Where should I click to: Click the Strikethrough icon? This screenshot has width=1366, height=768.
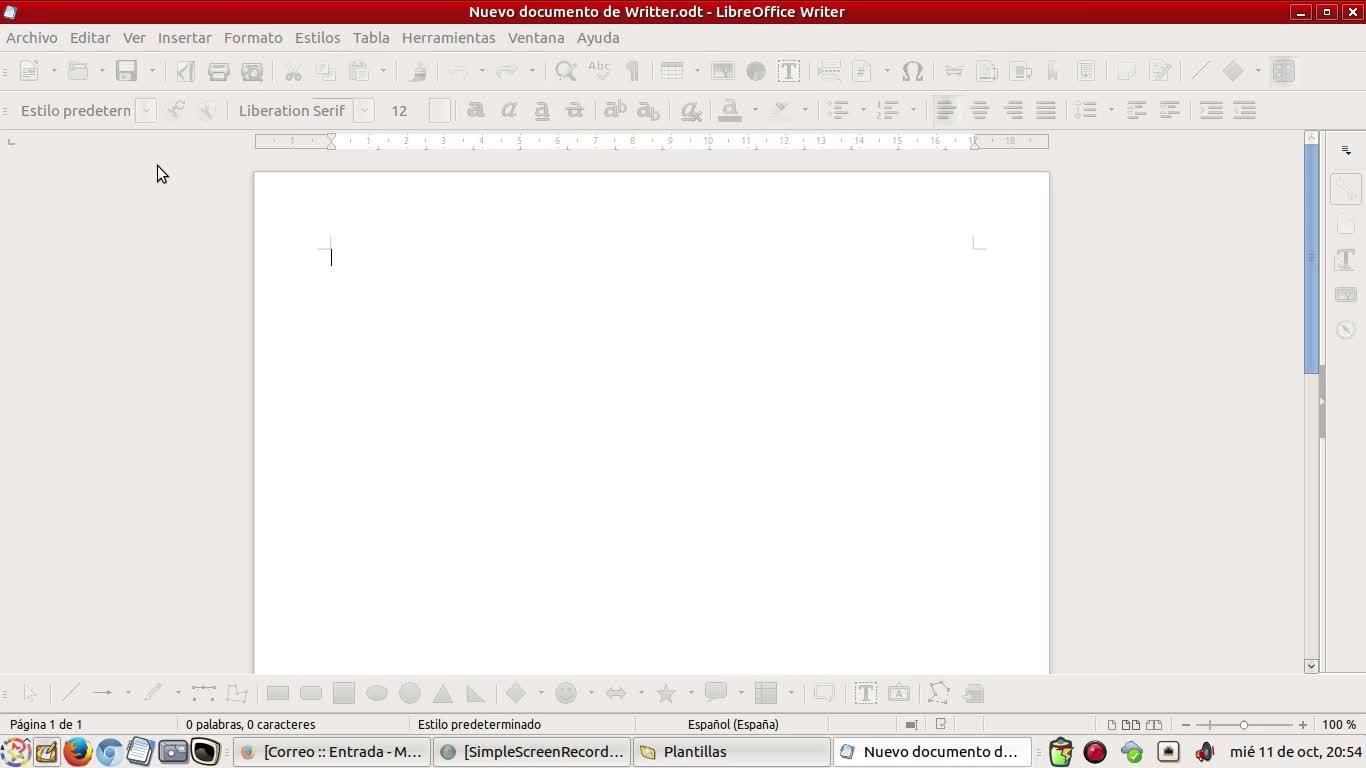click(x=574, y=110)
